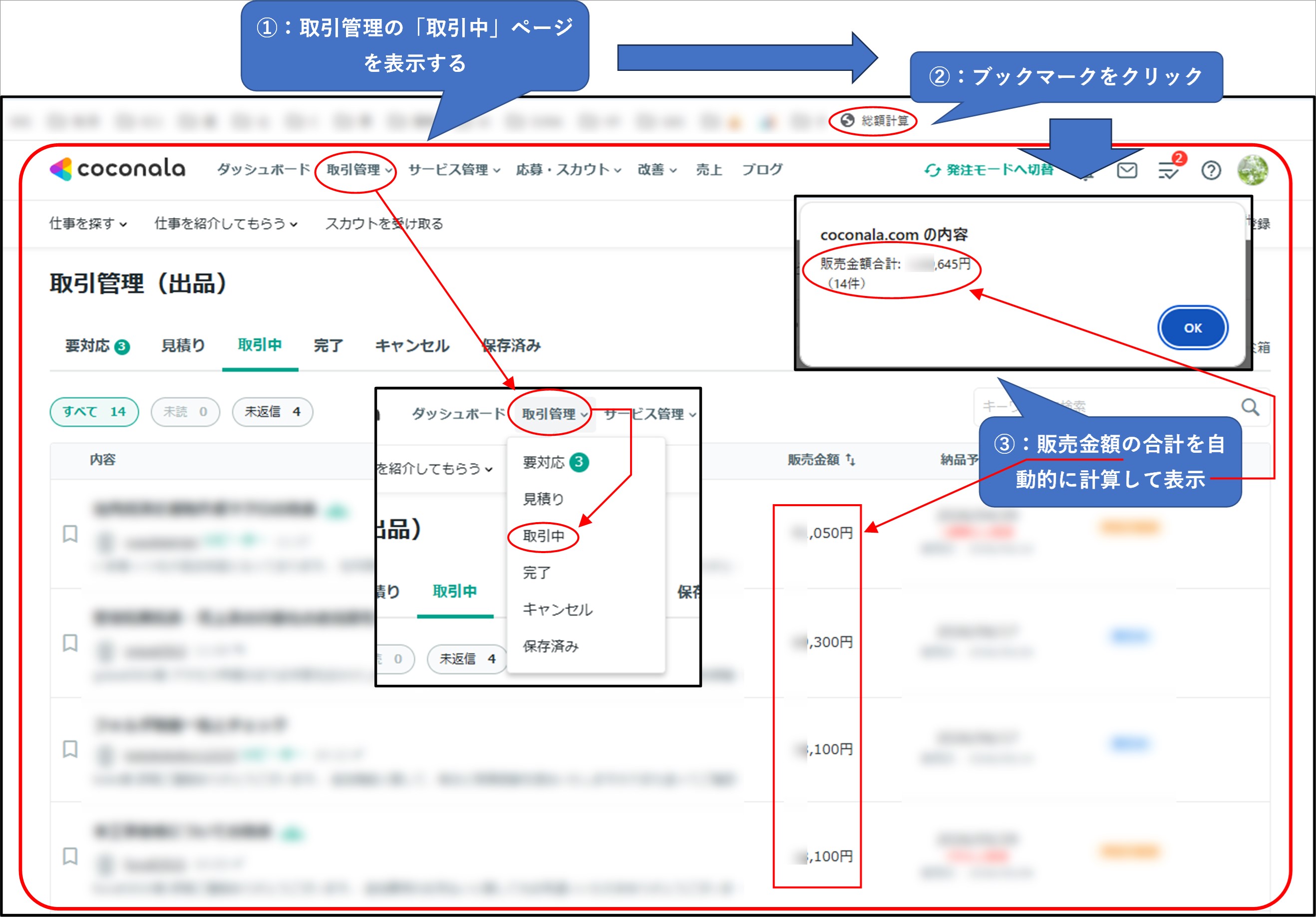Open the 売上 page link
1316x917 pixels.
pos(708,170)
